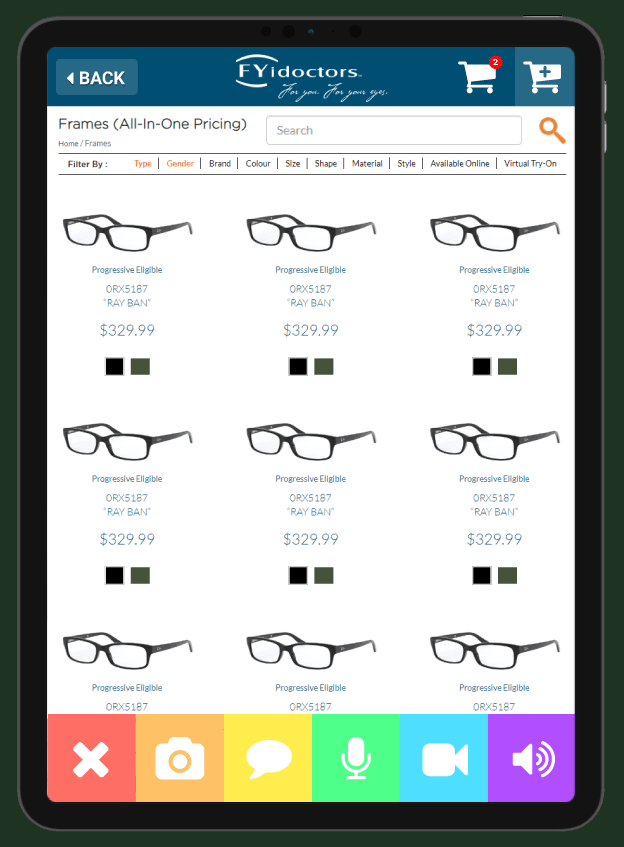
Task: Click "RAY BAN" label on second row right card
Action: [x=494, y=512]
